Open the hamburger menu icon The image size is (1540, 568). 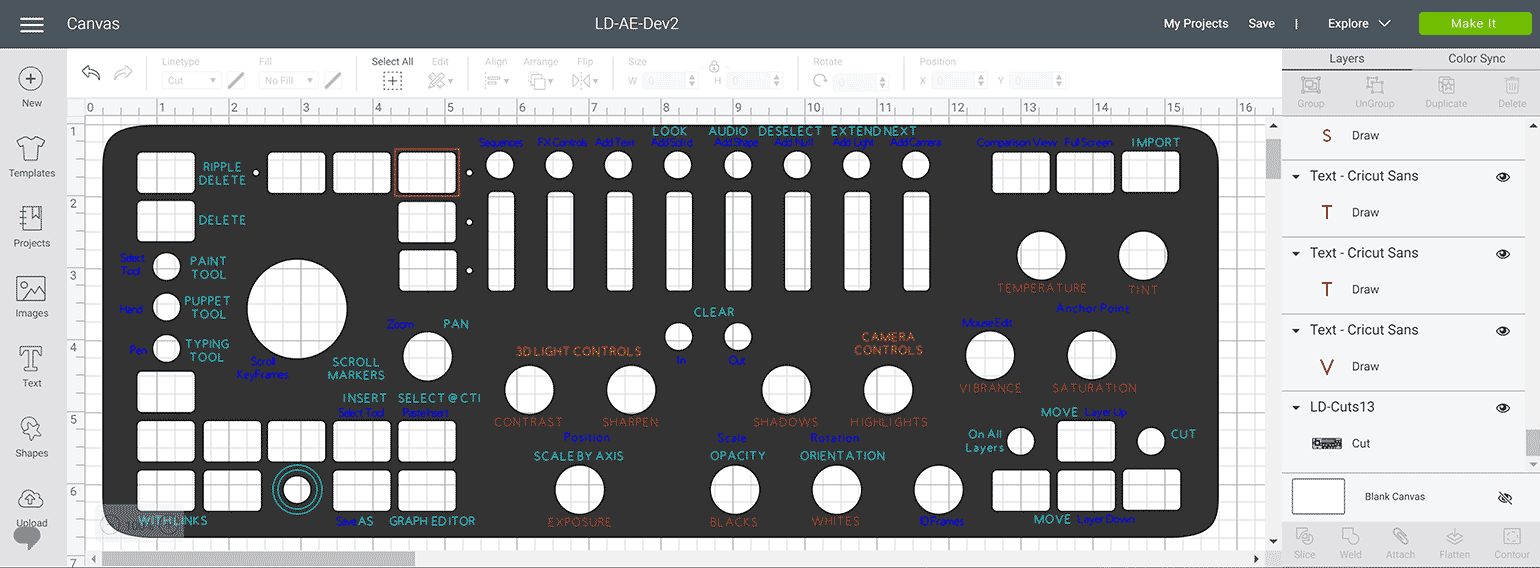pyautogui.click(x=32, y=24)
